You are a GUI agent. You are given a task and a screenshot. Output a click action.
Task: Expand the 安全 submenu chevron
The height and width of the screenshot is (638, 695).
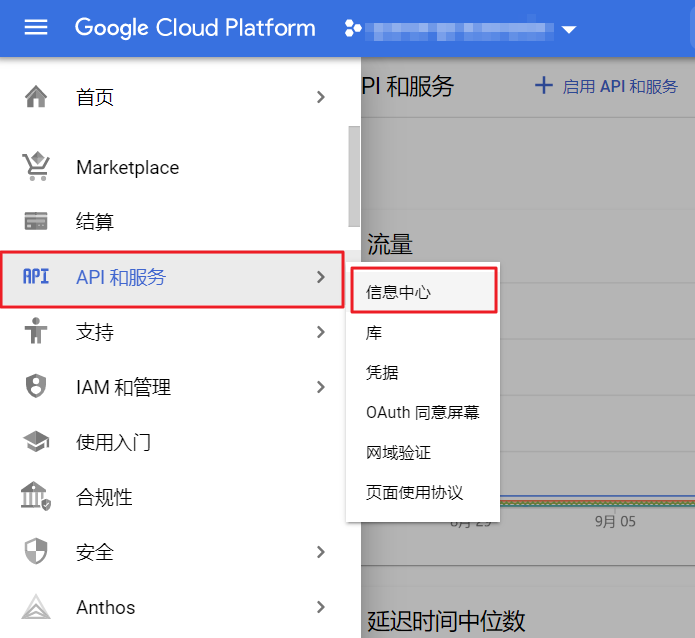coord(320,552)
